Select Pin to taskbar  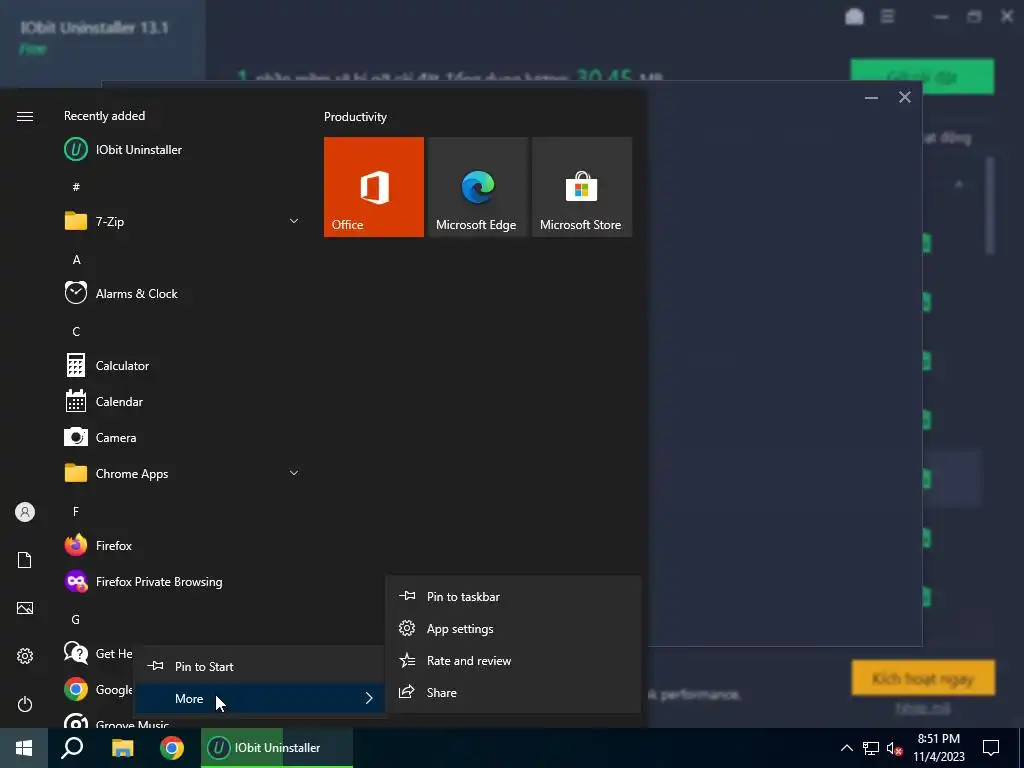[x=513, y=596]
